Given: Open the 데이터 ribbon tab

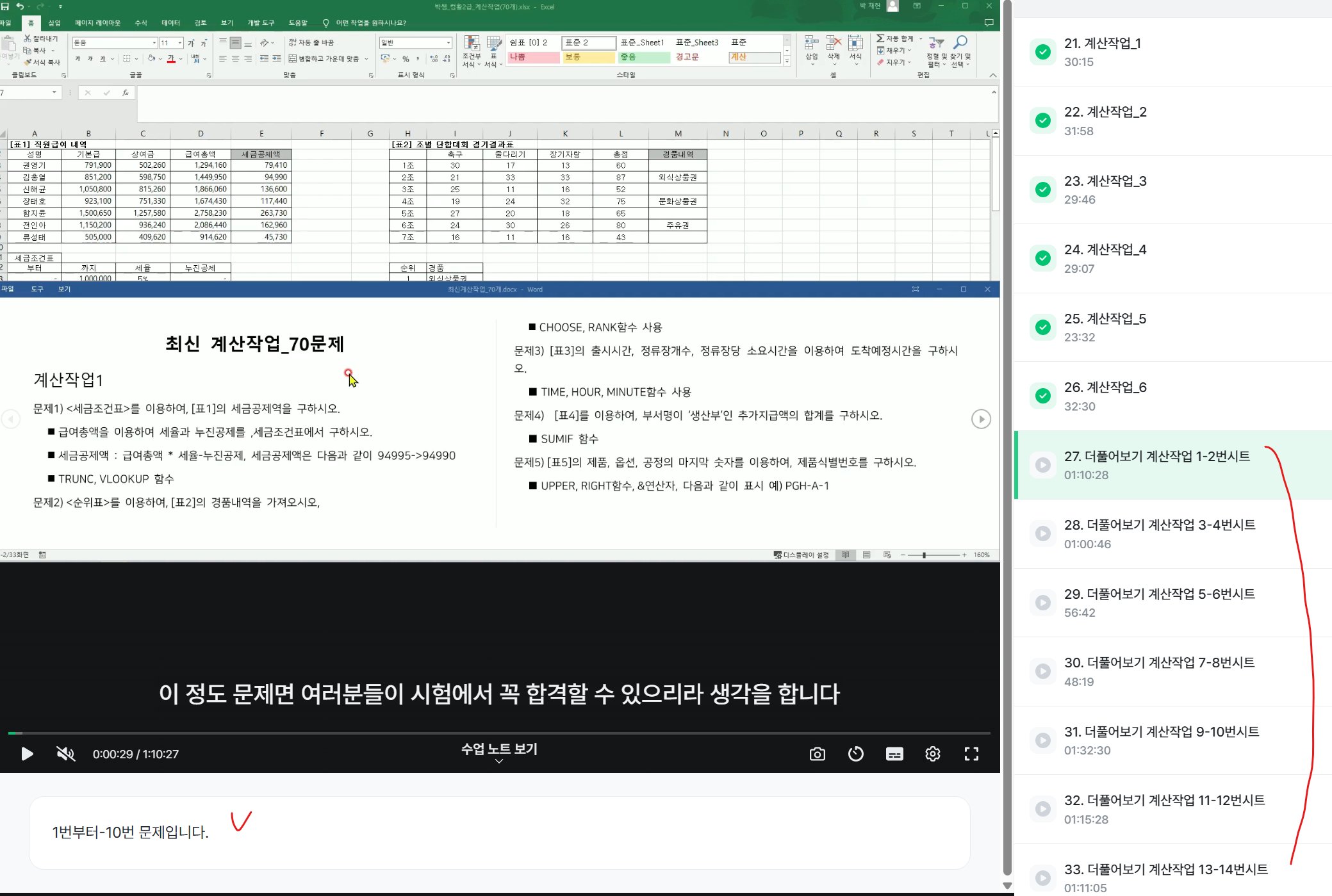Looking at the screenshot, I should pyautogui.click(x=170, y=23).
